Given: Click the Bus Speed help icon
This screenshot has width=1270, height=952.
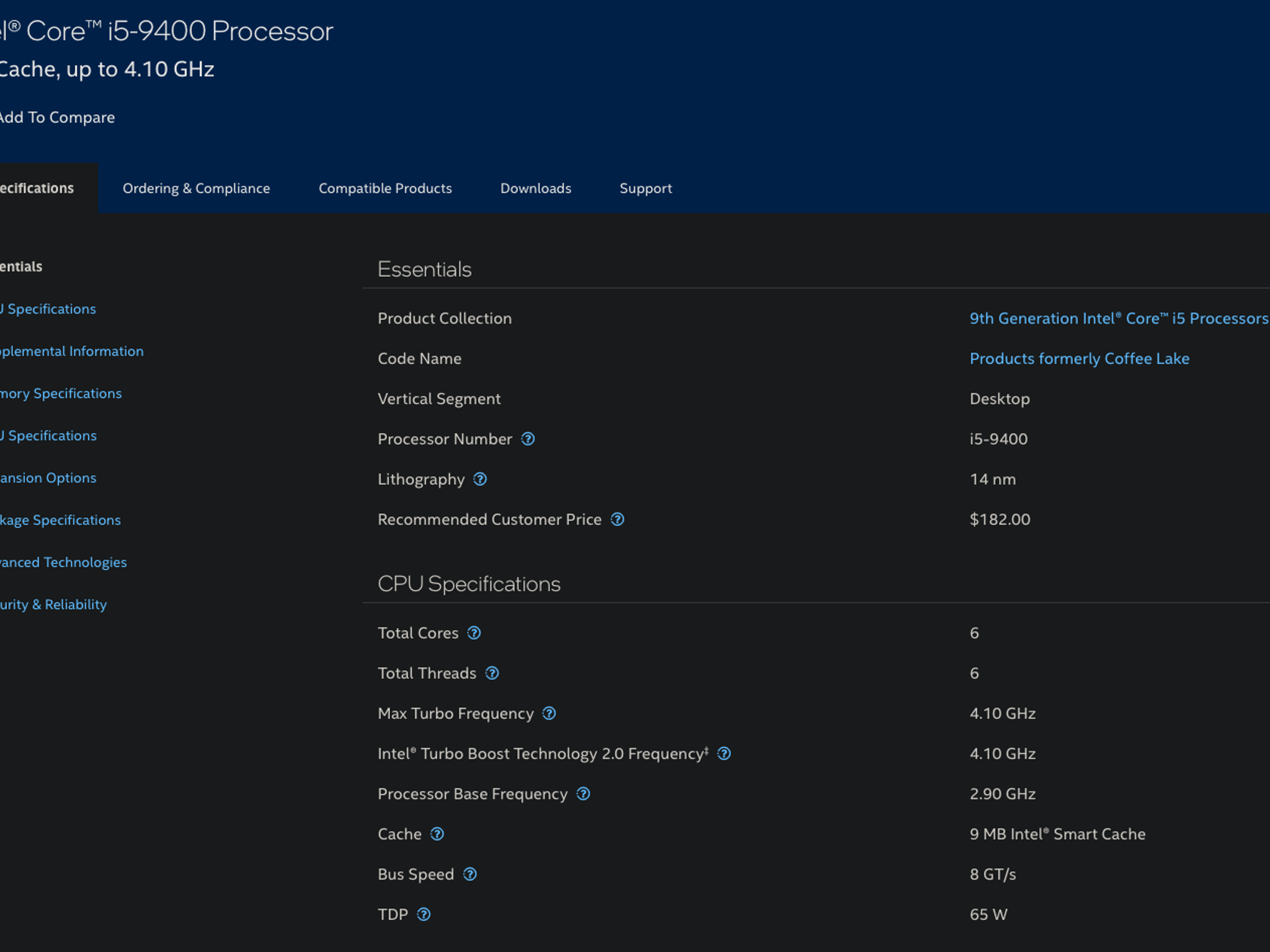Looking at the screenshot, I should 470,875.
